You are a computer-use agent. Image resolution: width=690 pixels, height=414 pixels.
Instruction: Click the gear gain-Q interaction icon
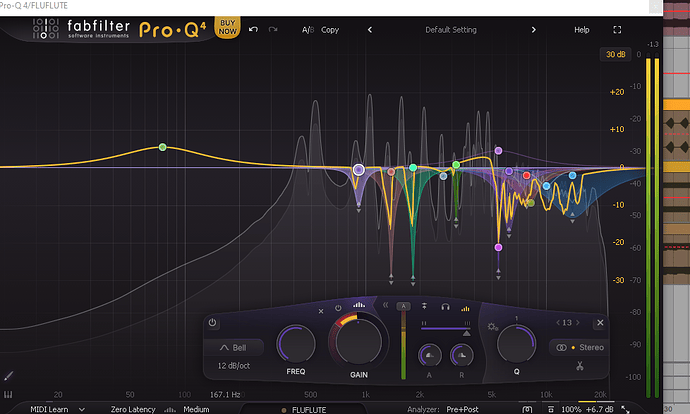(492, 327)
